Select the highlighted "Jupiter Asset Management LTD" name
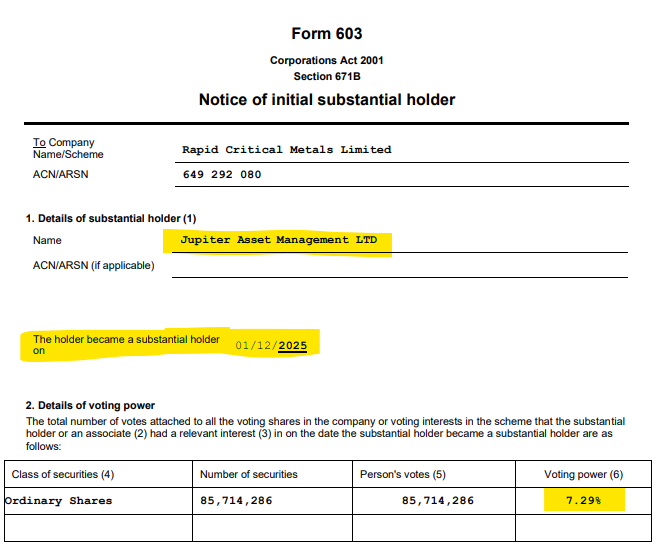The height and width of the screenshot is (560, 660). [x=278, y=241]
